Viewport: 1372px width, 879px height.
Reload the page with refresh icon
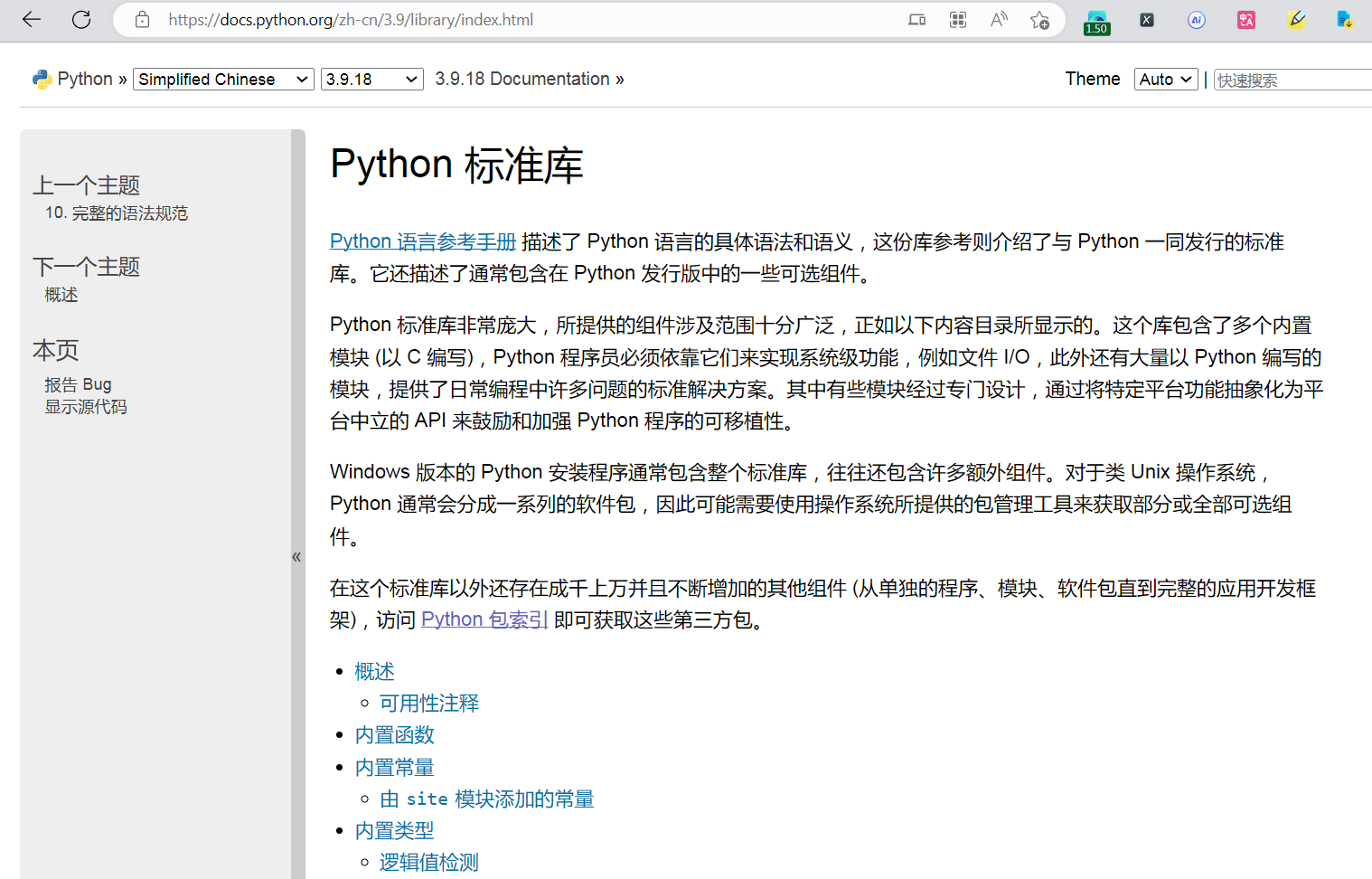point(81,20)
